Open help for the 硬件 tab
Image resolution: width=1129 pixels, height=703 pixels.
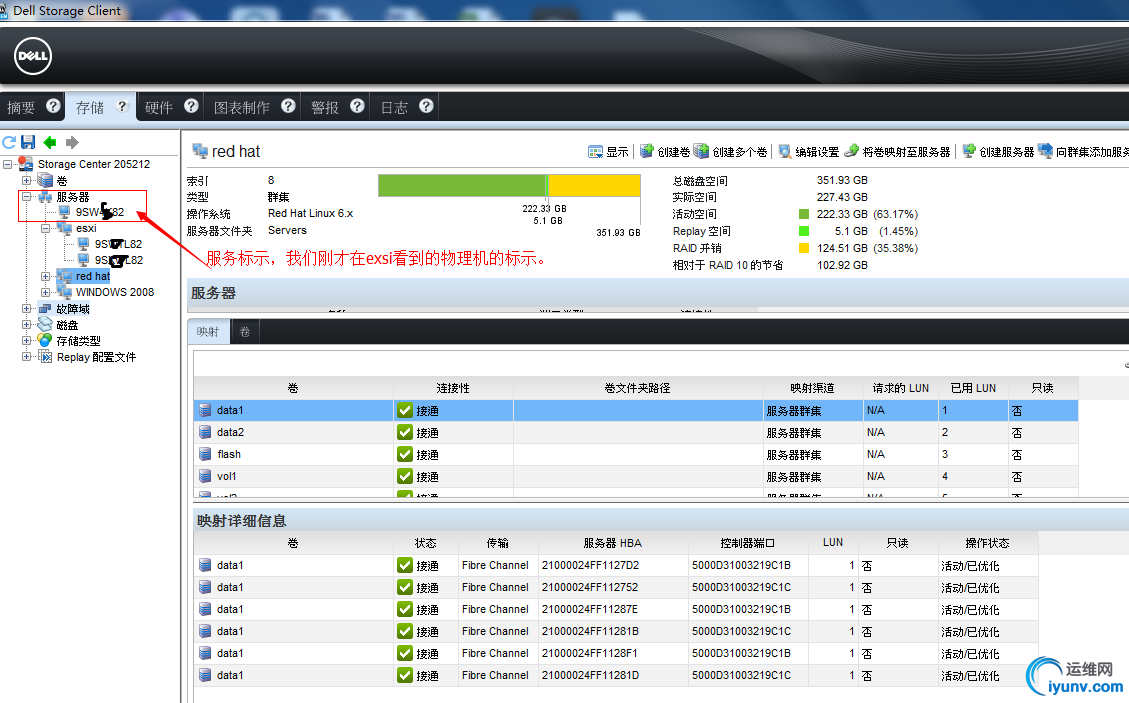[191, 106]
